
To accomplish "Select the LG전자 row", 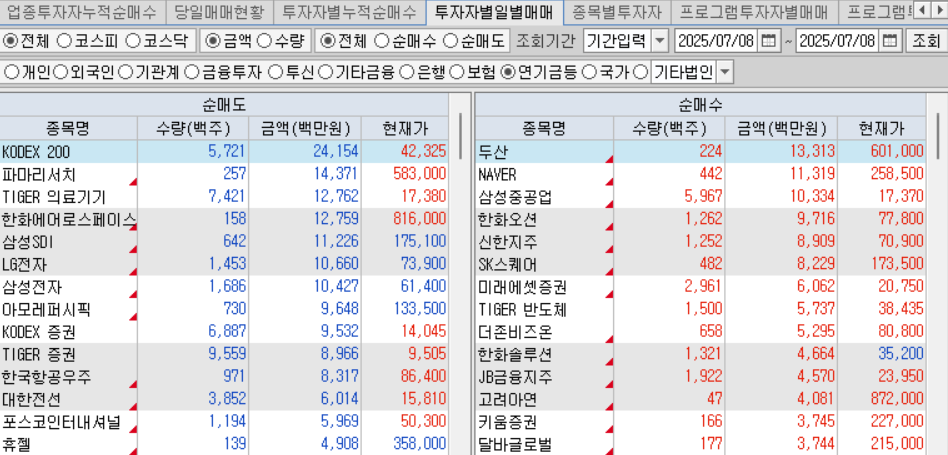I will pyautogui.click(x=224, y=265).
